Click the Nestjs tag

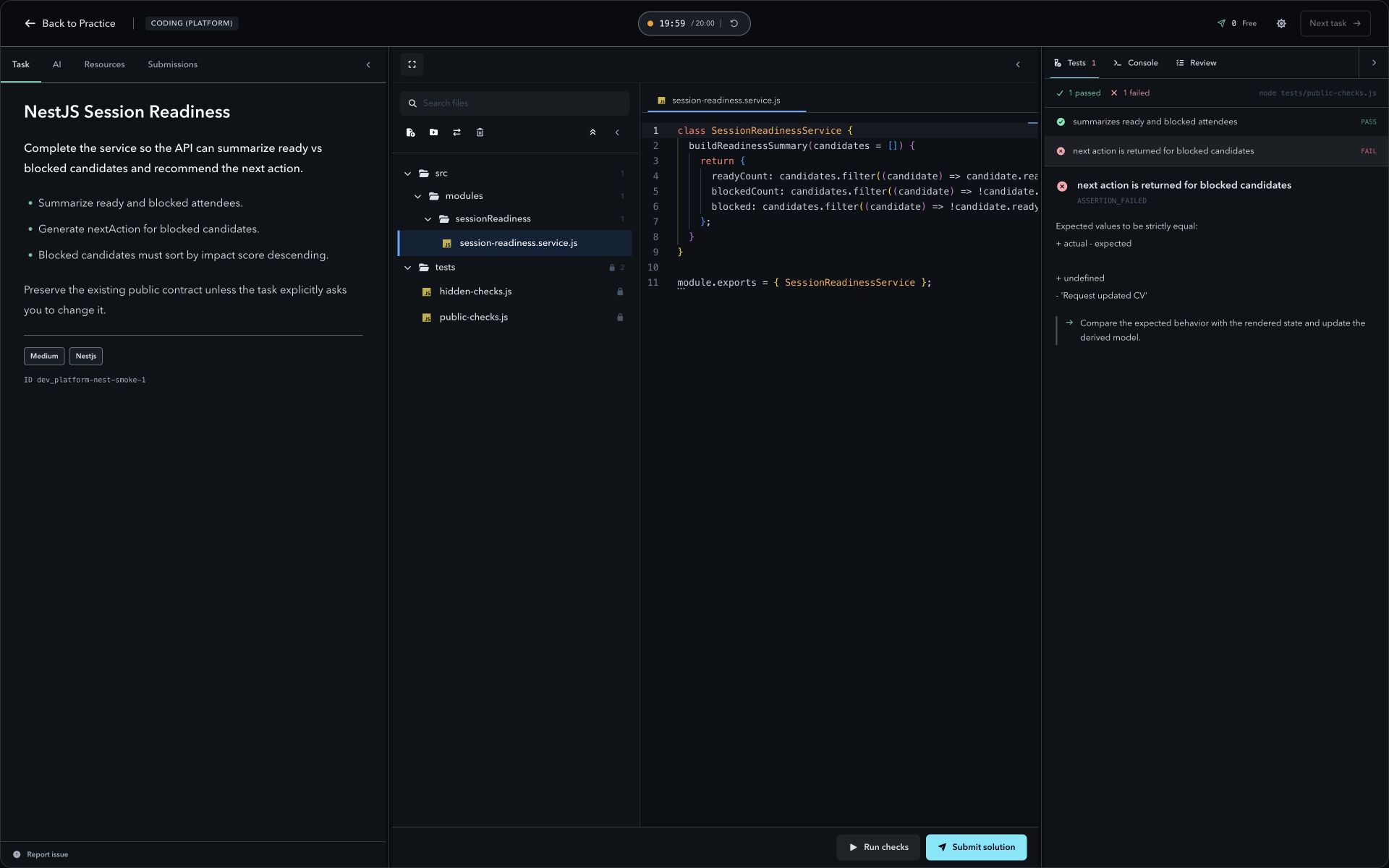85,356
